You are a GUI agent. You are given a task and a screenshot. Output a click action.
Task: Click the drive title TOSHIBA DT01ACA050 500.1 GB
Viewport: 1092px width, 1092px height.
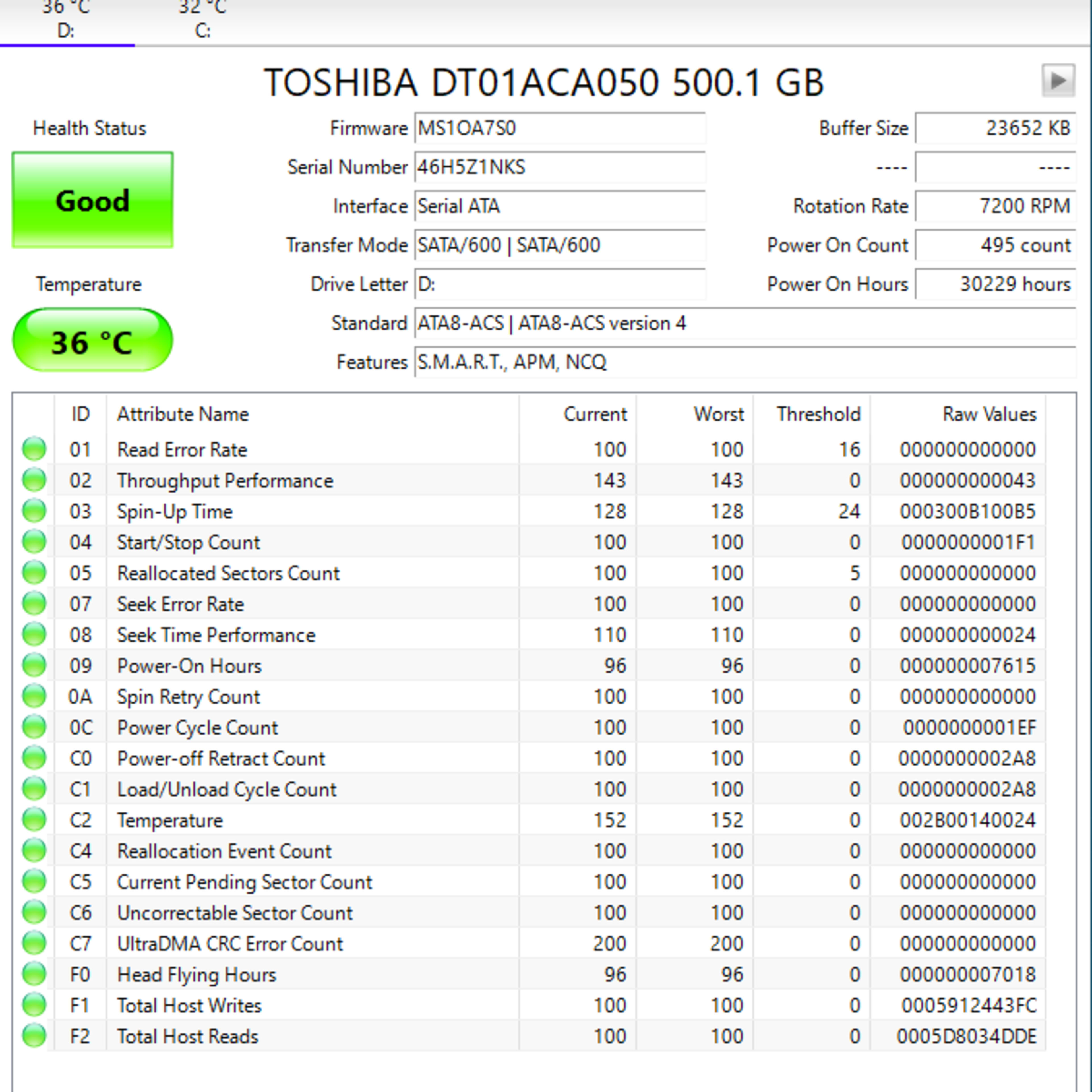544,82
